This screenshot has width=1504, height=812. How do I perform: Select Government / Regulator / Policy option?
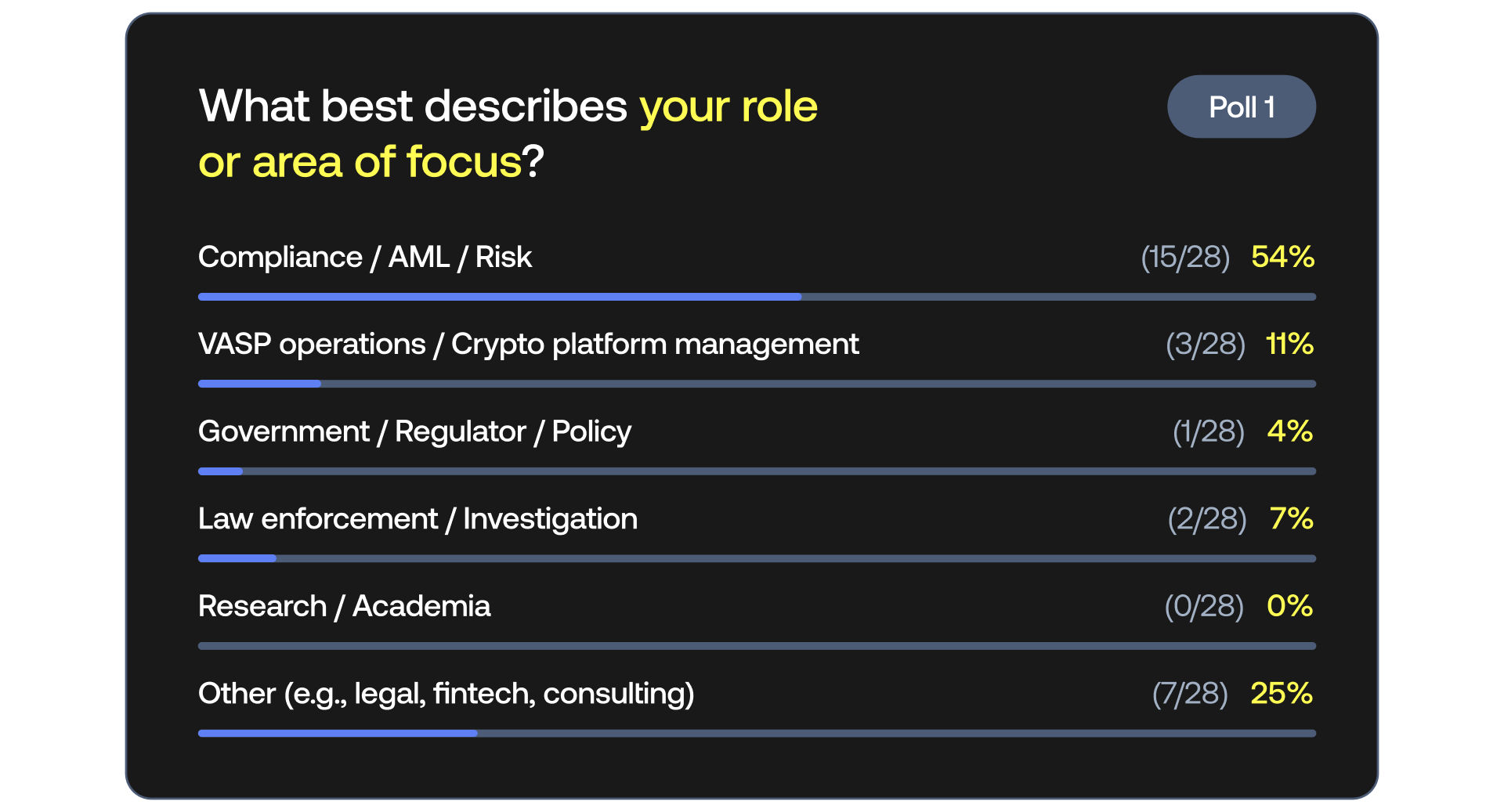414,431
